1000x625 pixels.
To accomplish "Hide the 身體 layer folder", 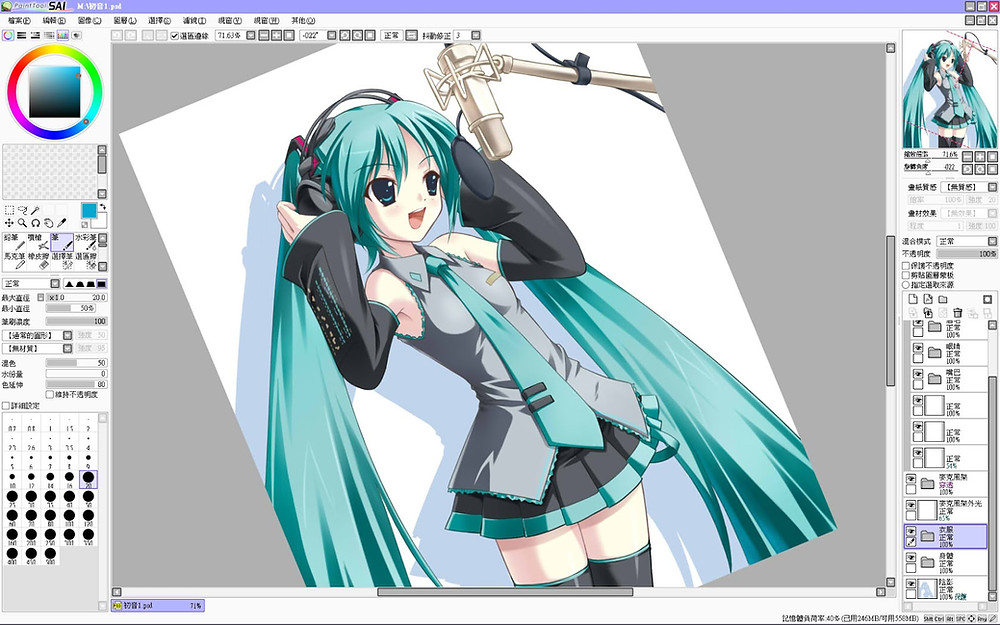I will pyautogui.click(x=911, y=557).
